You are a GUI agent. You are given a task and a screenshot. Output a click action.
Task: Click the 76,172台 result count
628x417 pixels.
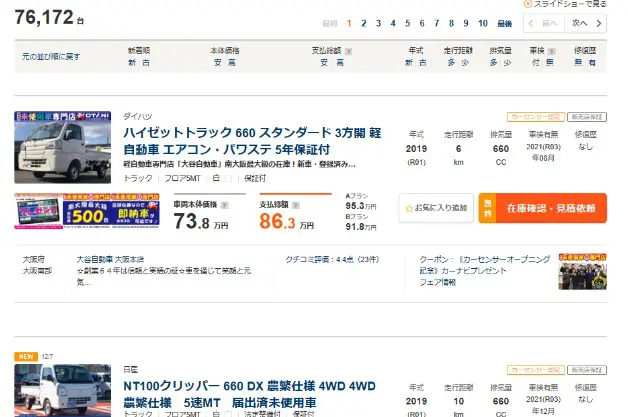pyautogui.click(x=49, y=18)
